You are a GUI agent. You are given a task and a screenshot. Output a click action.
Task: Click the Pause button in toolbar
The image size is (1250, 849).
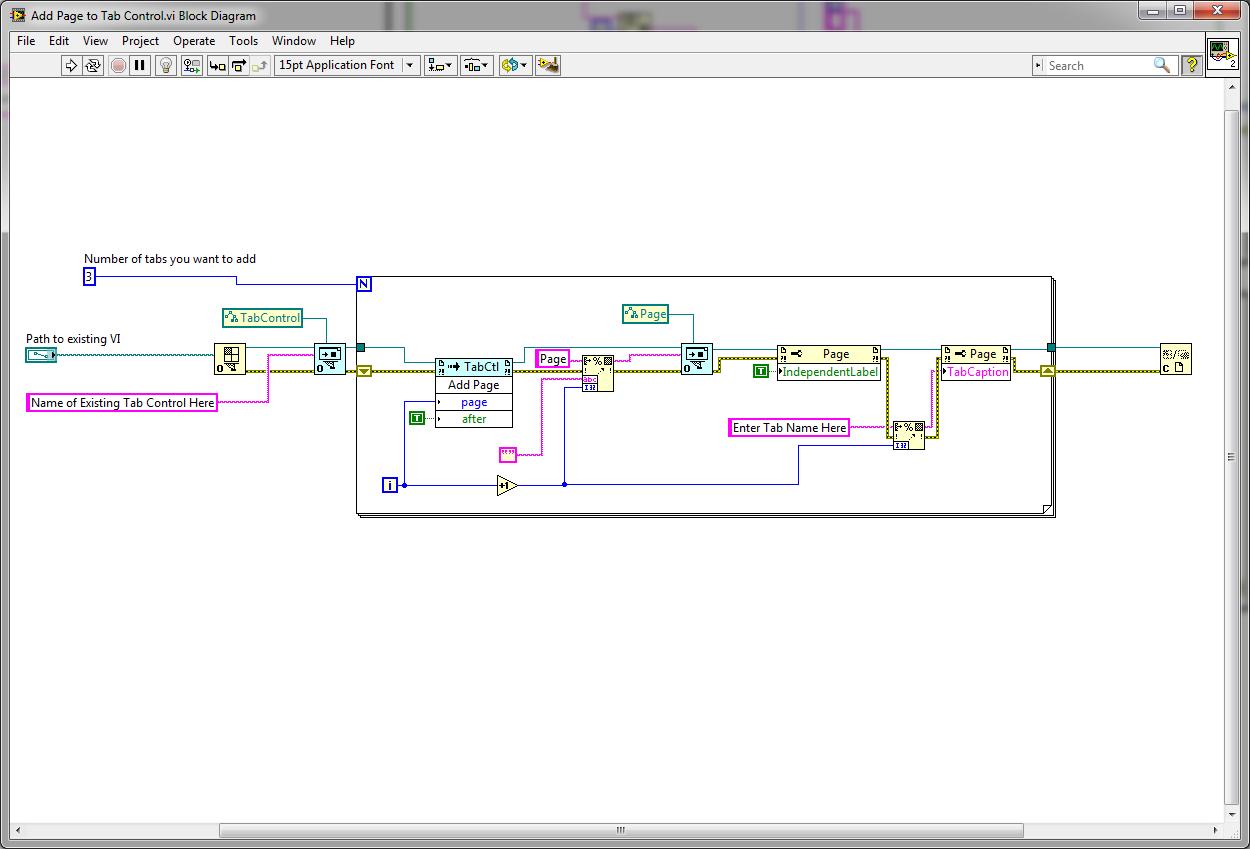(x=140, y=65)
